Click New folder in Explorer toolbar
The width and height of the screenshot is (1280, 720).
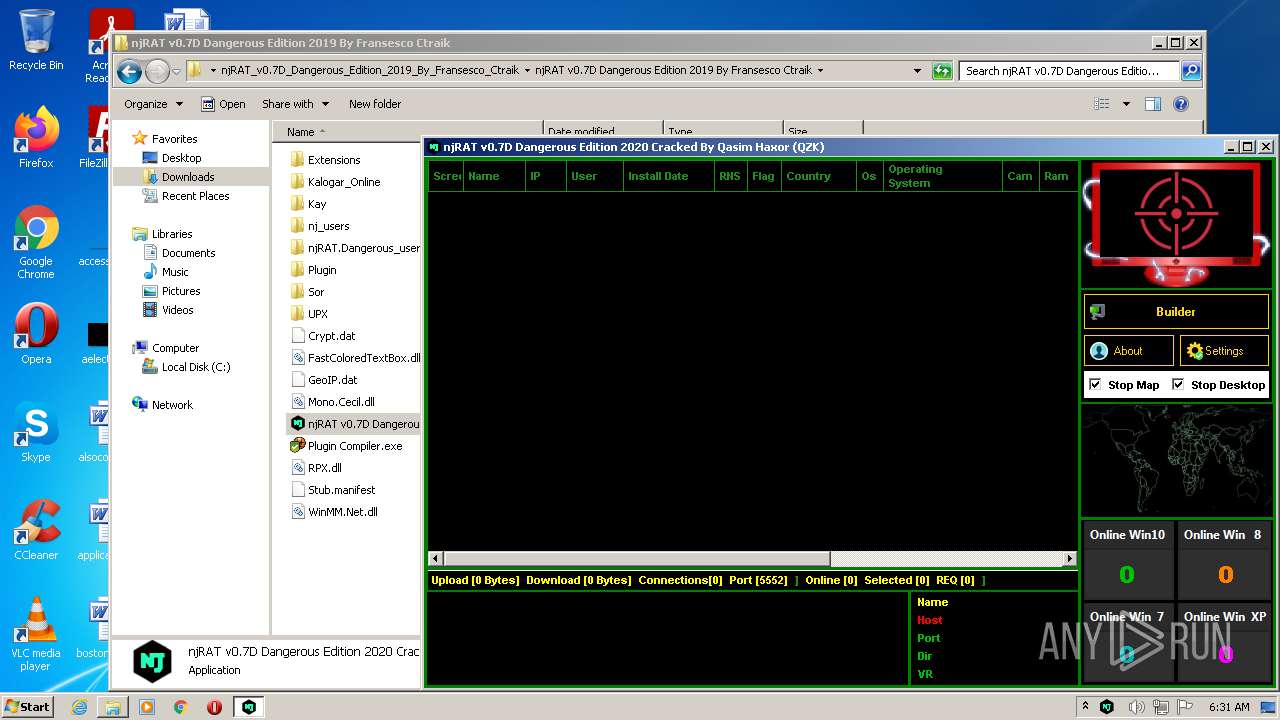click(375, 104)
